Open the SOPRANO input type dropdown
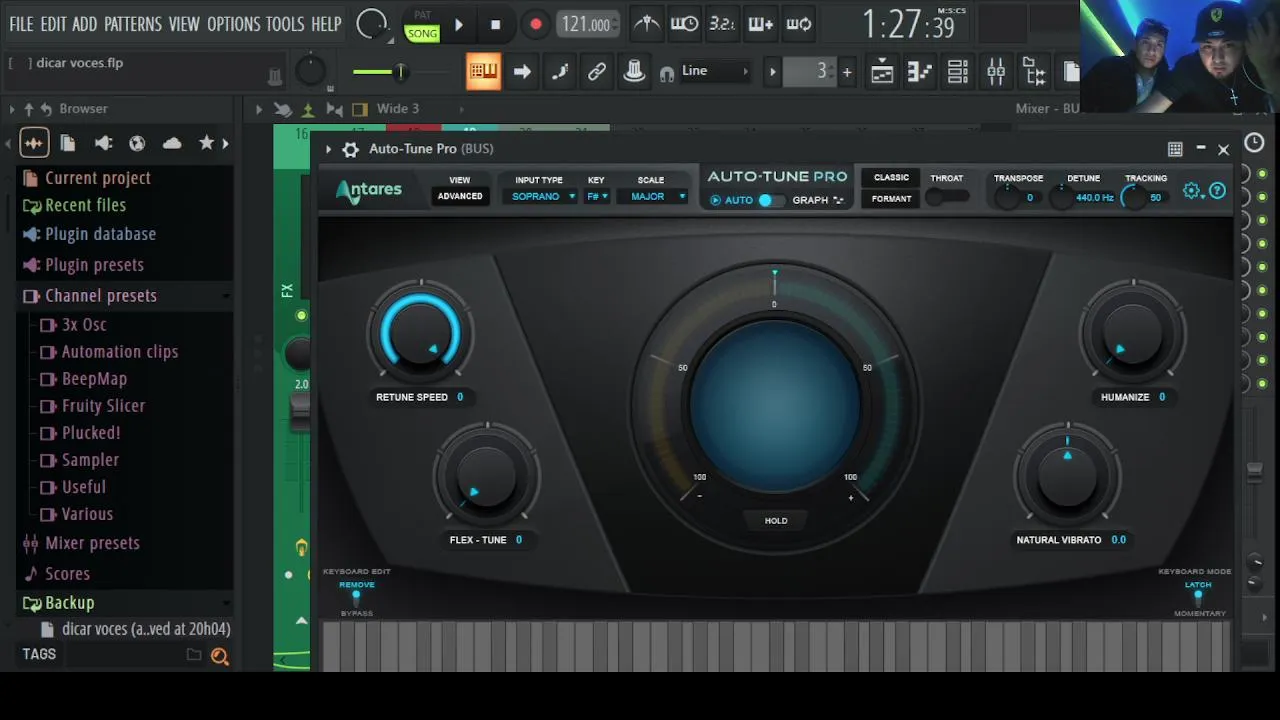This screenshot has height=720, width=1280. click(x=542, y=196)
